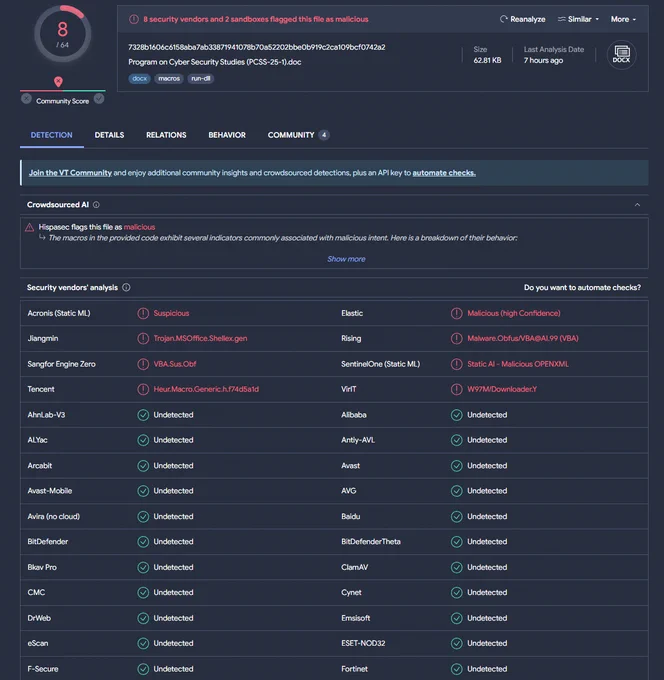Select the file hash text
Screen dimensions: 664x680
point(256,47)
